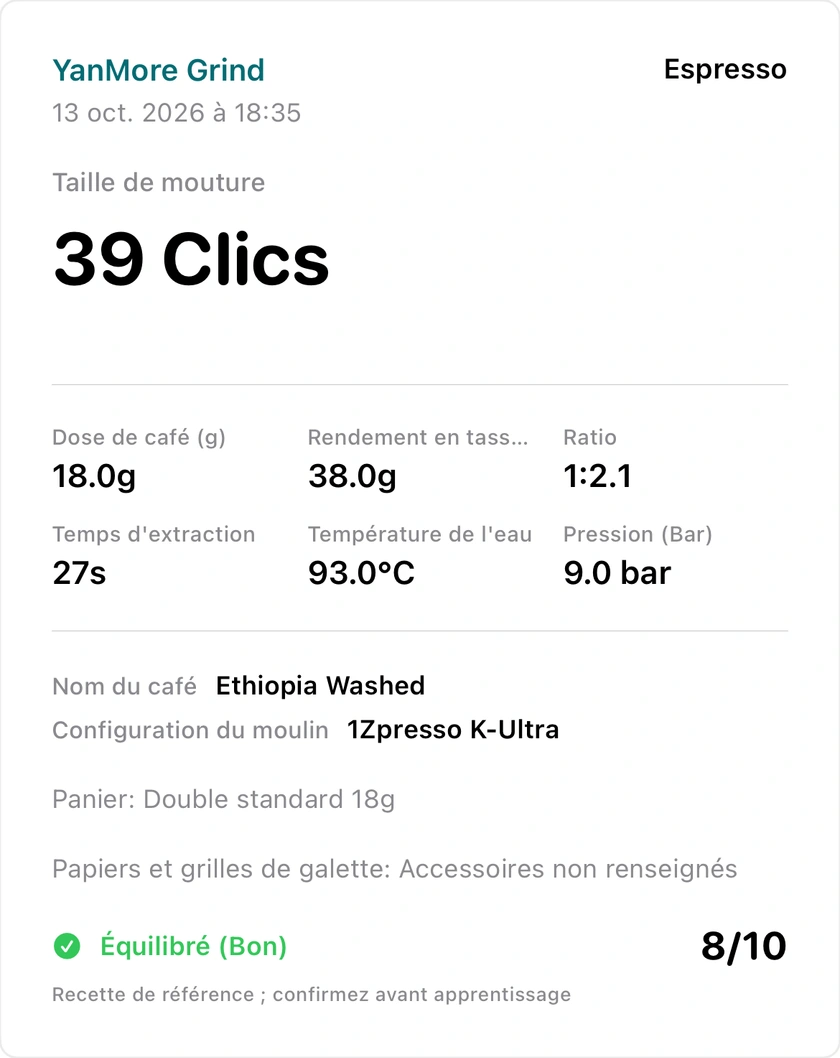This screenshot has height=1058, width=840.
Task: Select the Dose de café 18.0g value
Action: (x=94, y=476)
